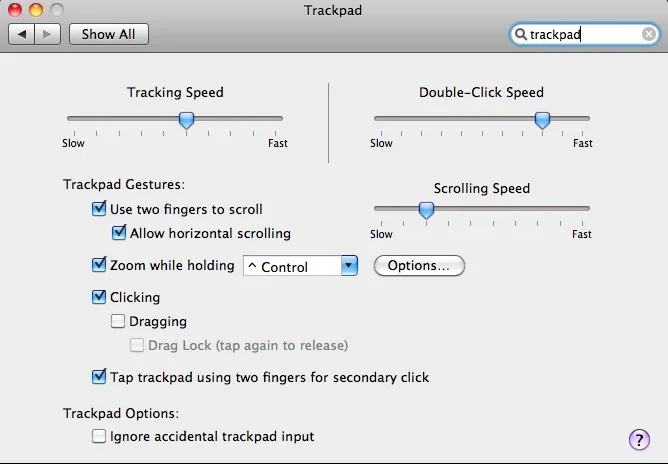668x464 pixels.
Task: Clear the search field text
Action: point(649,34)
